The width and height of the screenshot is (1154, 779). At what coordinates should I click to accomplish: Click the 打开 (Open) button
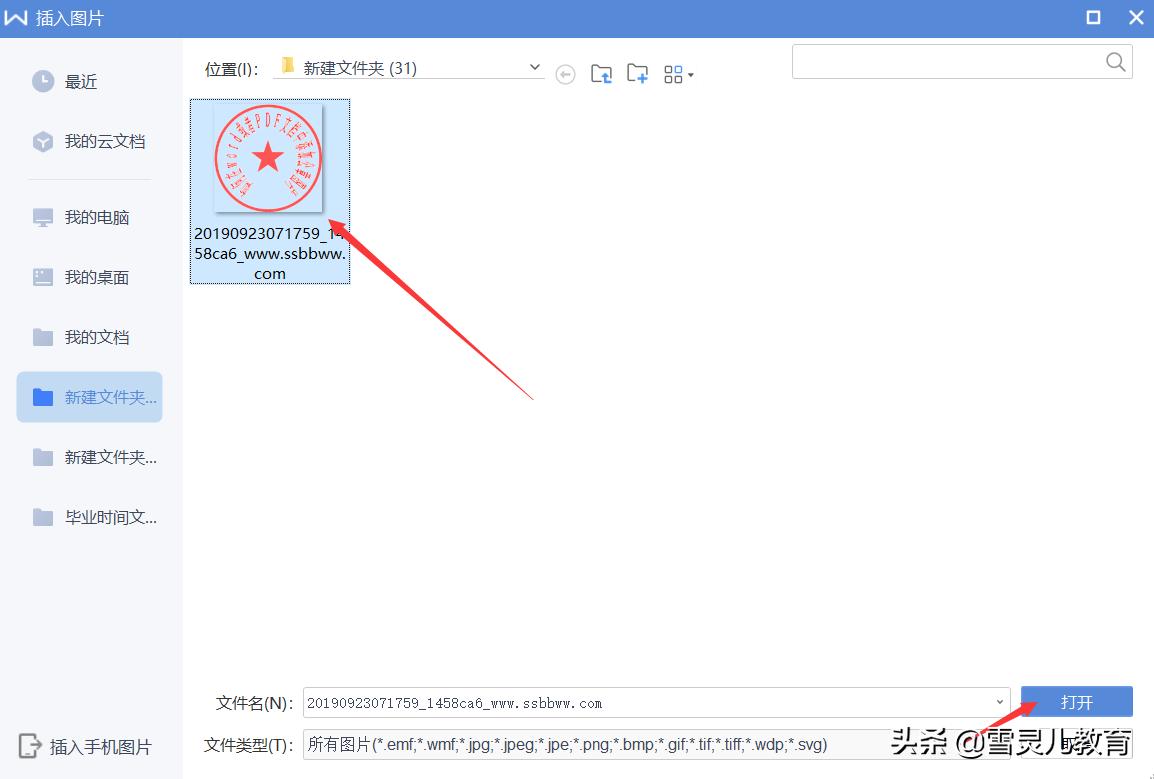pyautogui.click(x=1076, y=702)
